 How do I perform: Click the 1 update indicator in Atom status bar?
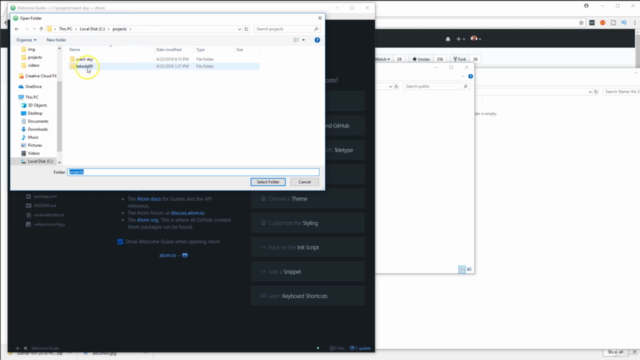(x=360, y=349)
